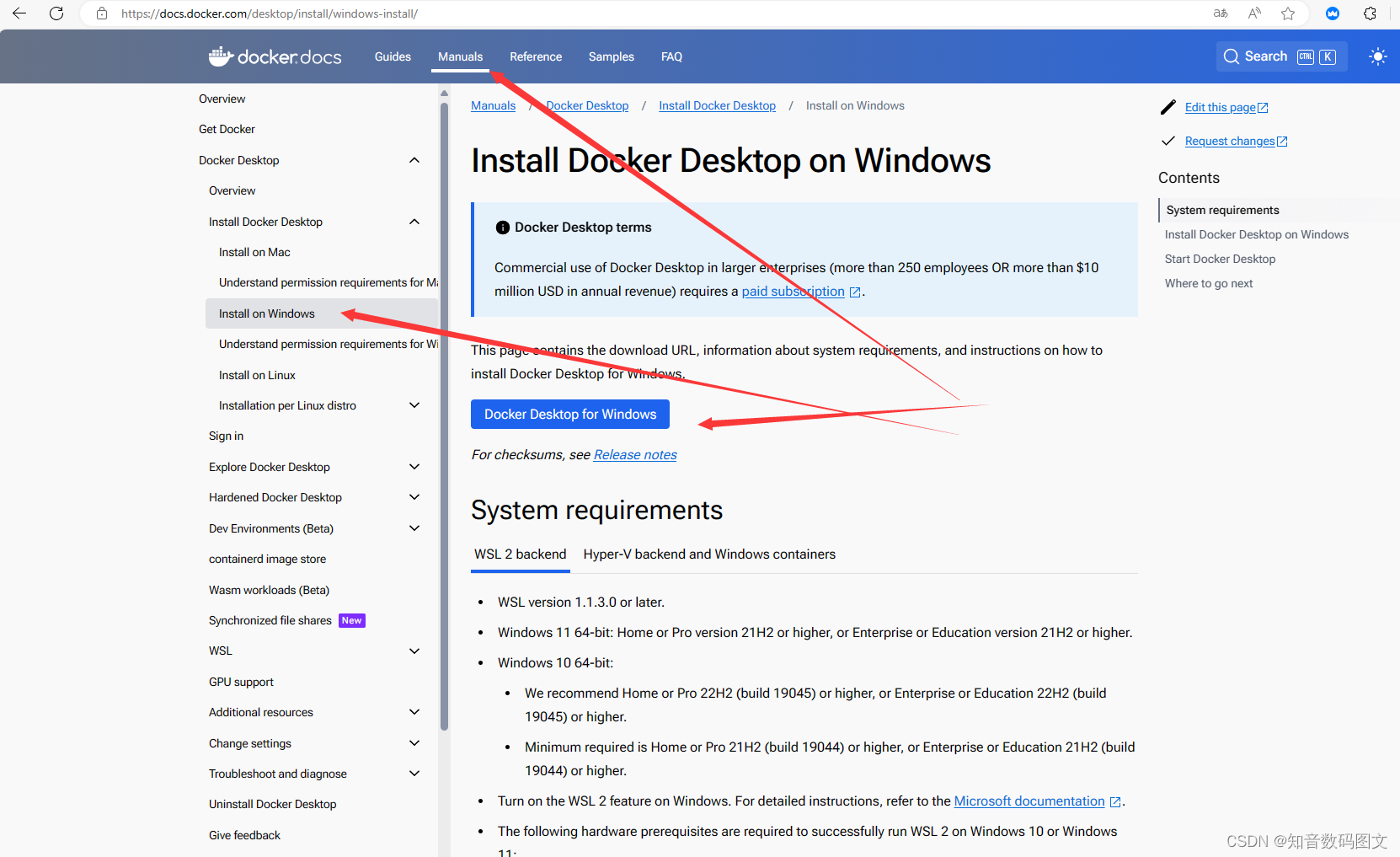Click the site information icon in the address bar

[101, 13]
